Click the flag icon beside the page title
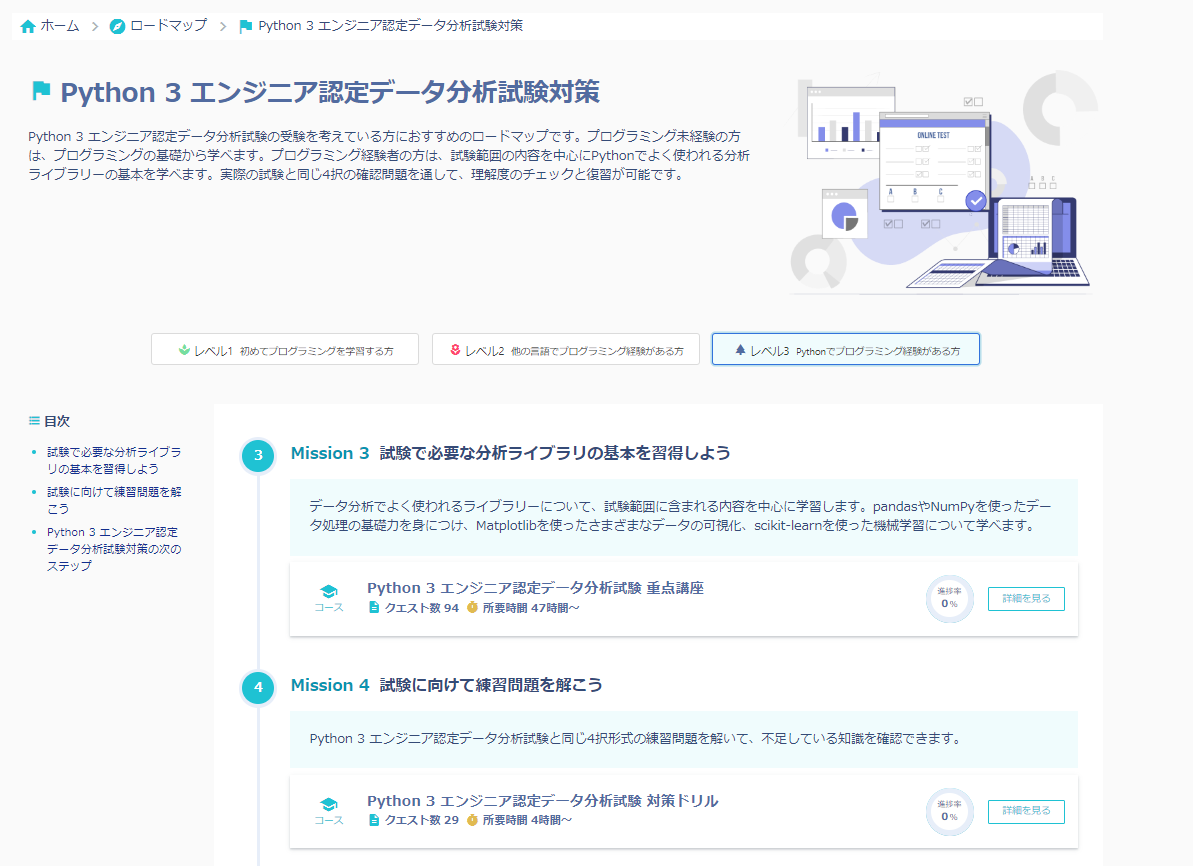 pos(42,92)
